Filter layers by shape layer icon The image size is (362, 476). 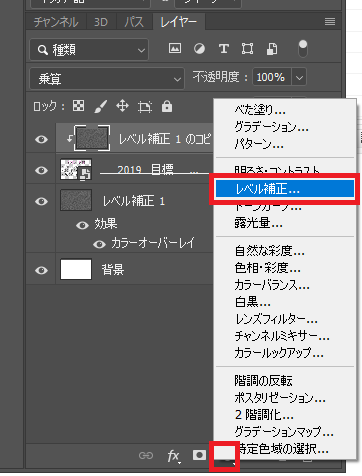[x=247, y=49]
